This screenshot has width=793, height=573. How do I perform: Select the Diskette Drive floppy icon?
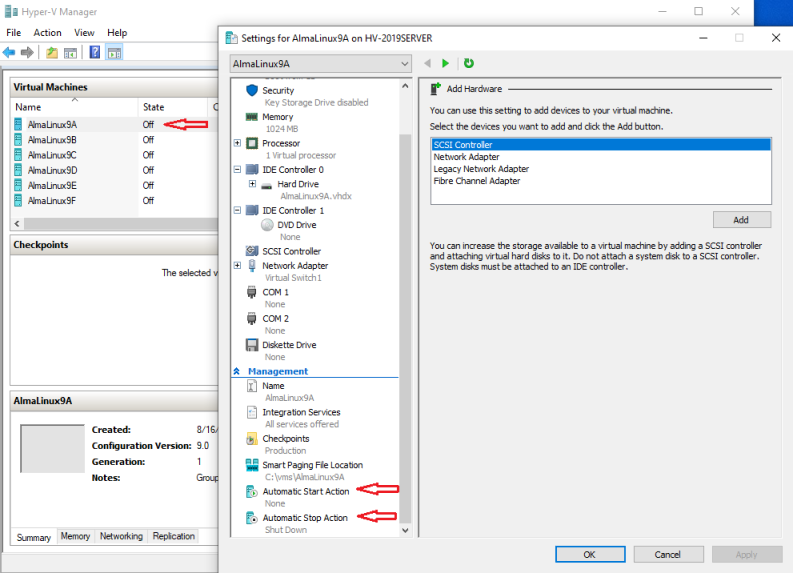[x=252, y=345]
